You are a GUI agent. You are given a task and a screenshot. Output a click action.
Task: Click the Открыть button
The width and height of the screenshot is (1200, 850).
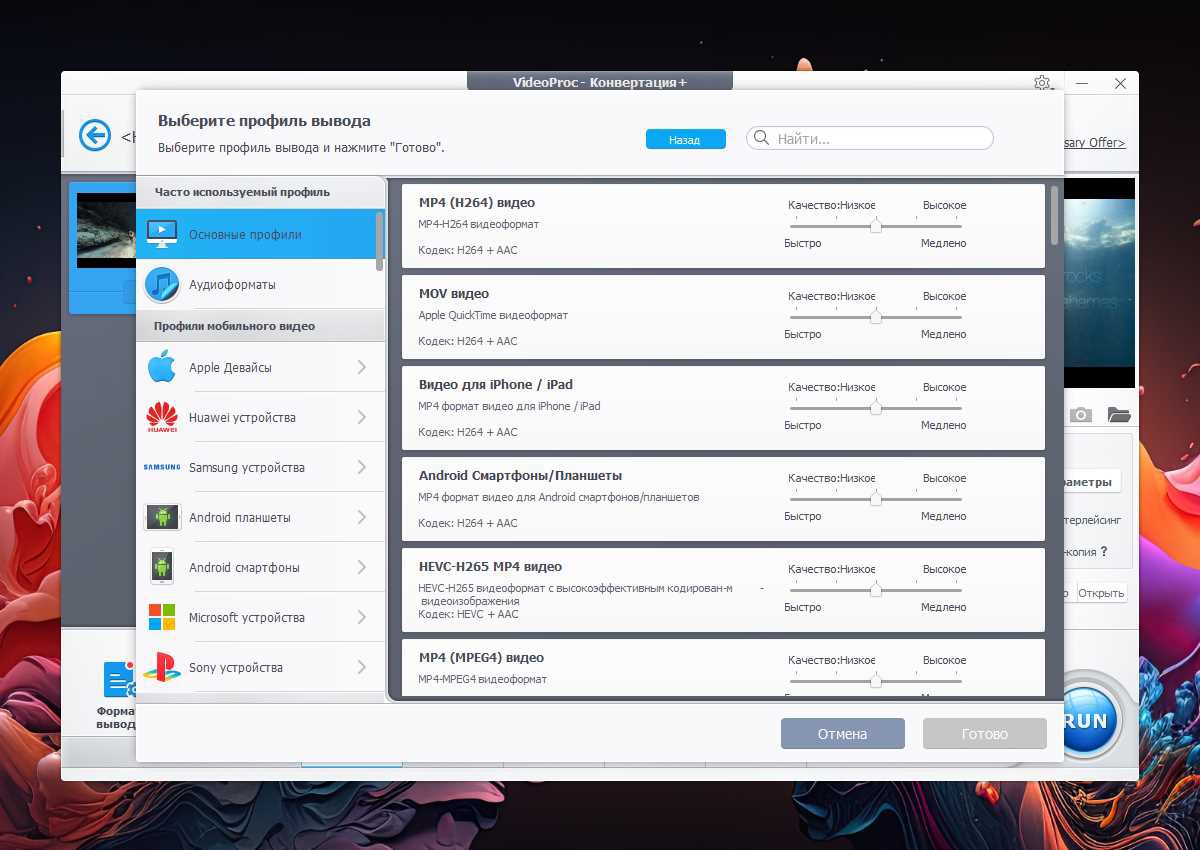pyautogui.click(x=1101, y=593)
